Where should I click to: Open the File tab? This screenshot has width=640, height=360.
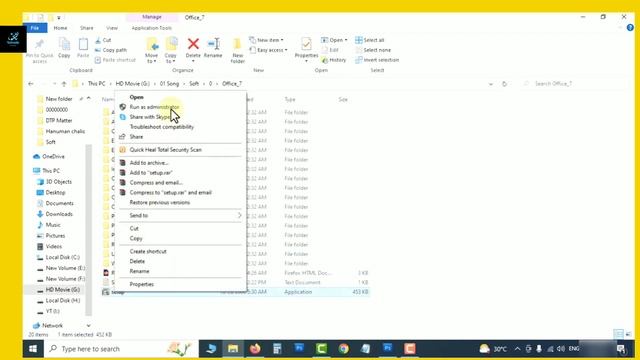pos(35,28)
